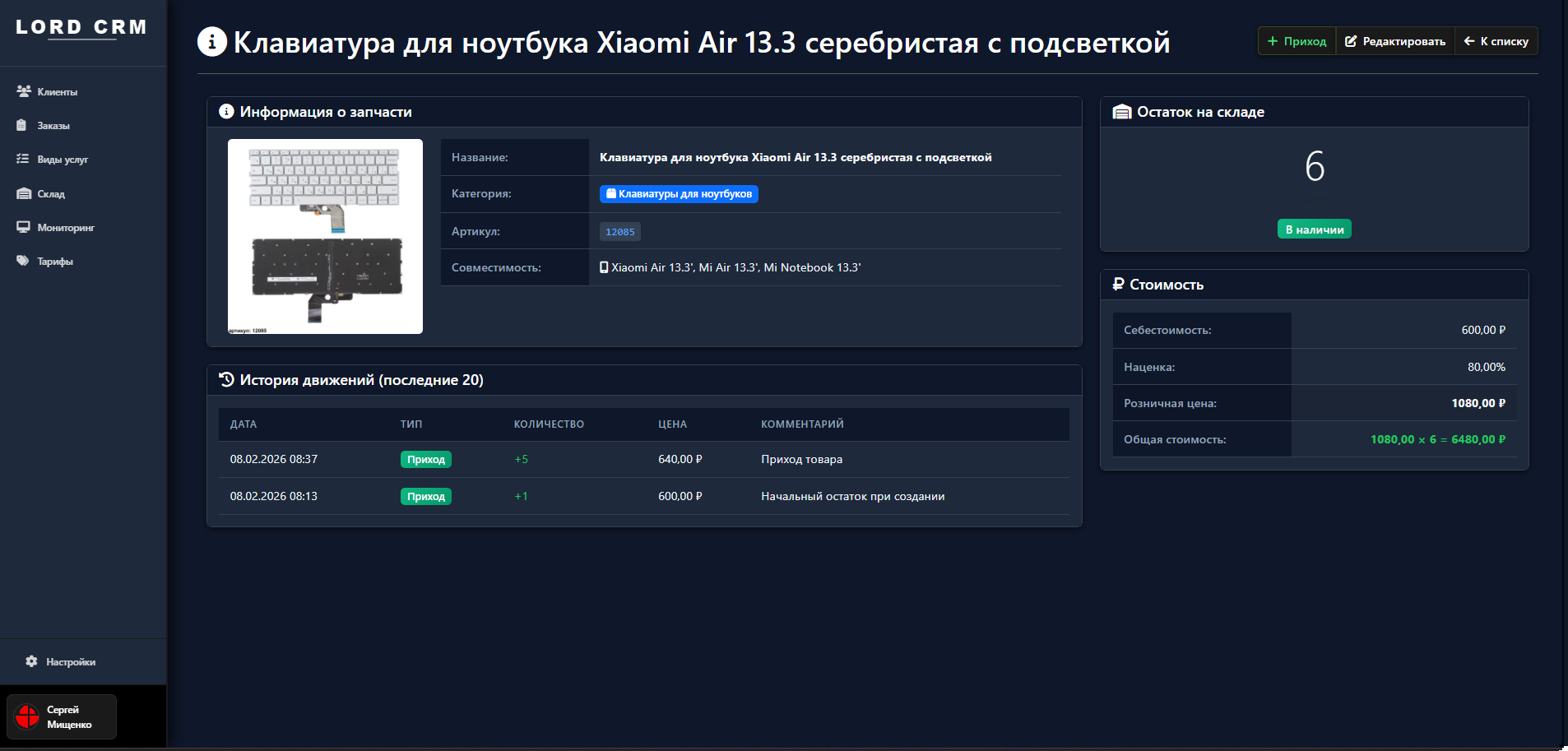Go to the Склад section
This screenshot has height=751, width=1568.
pyautogui.click(x=51, y=194)
